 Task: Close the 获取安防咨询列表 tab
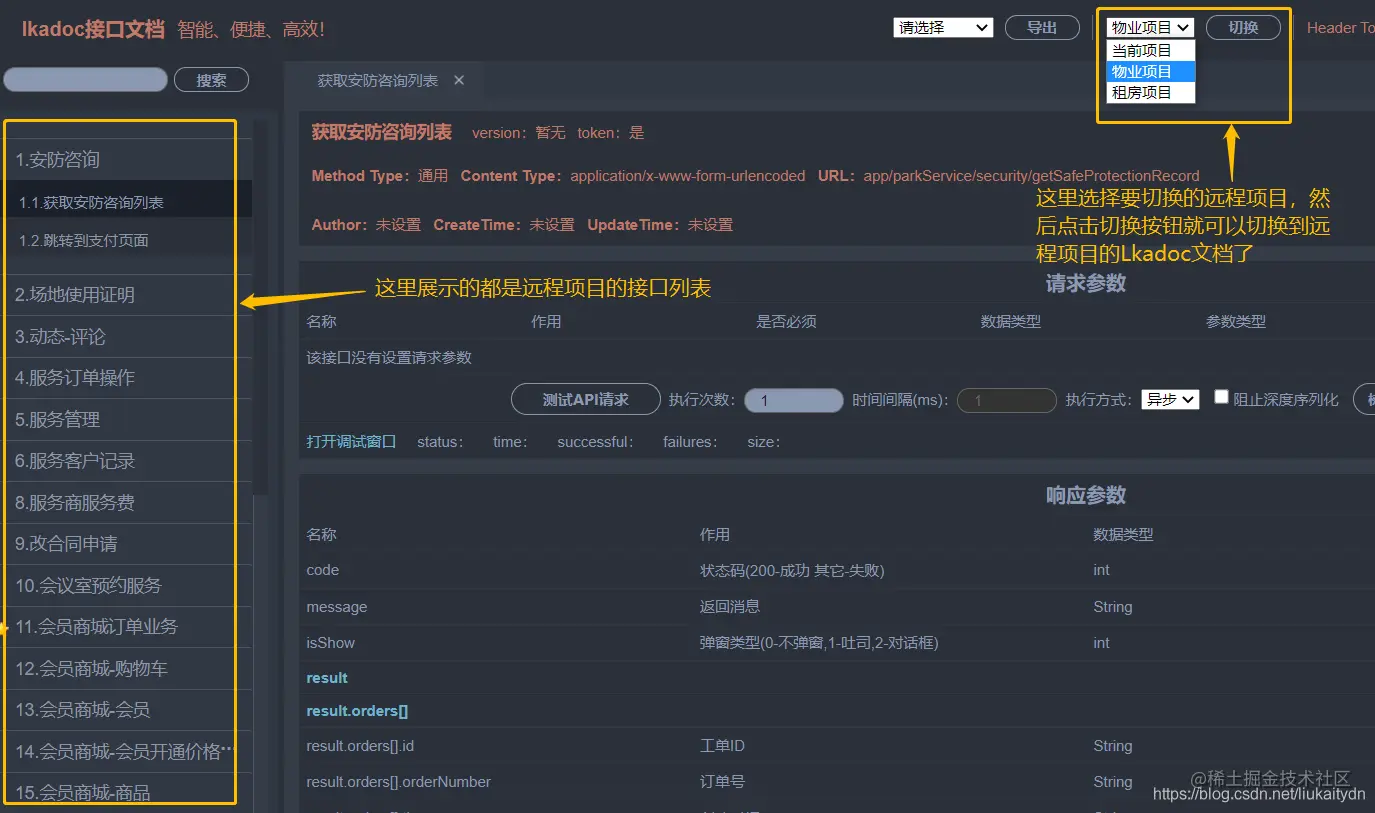[x=458, y=79]
